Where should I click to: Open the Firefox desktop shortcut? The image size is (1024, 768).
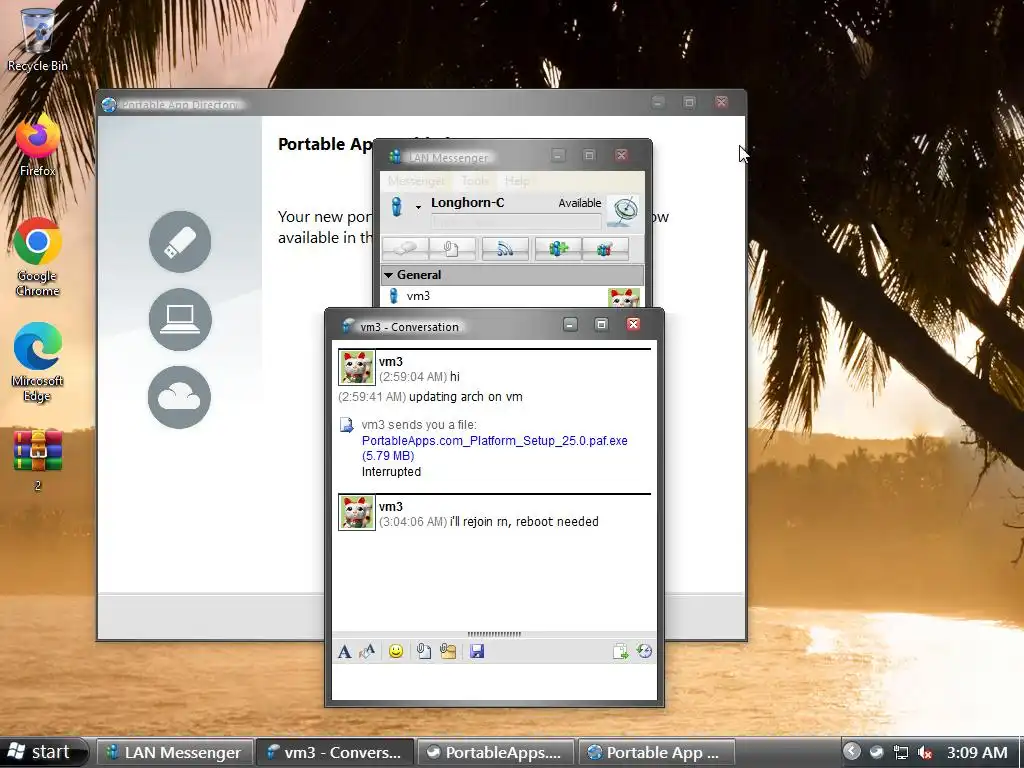tap(37, 144)
